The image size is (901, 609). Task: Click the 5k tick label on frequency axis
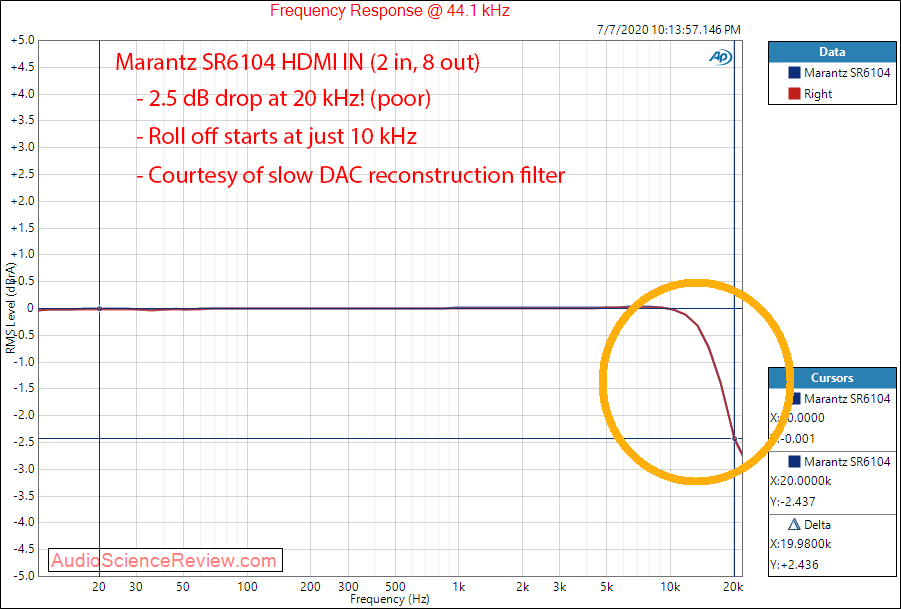point(607,587)
